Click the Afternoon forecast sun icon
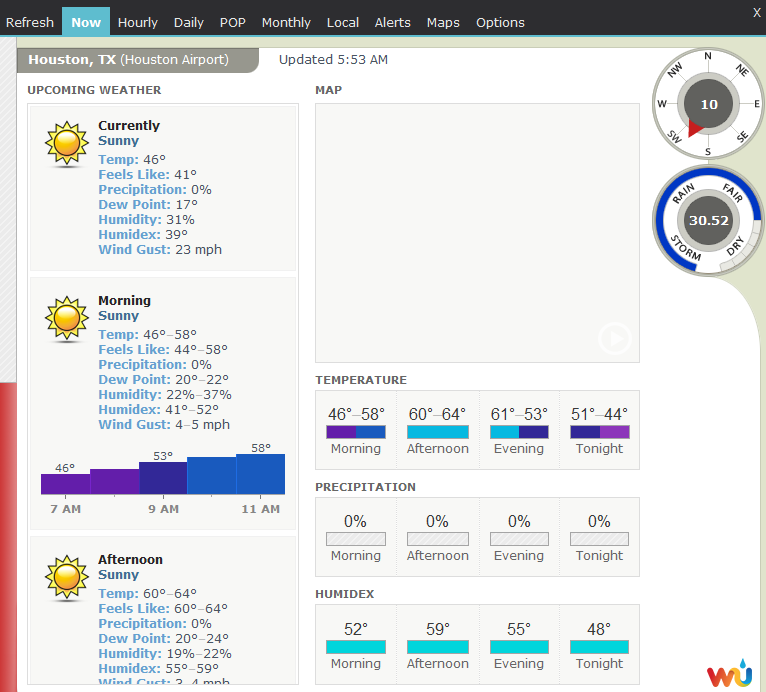Screen dimensions: 766x692 67,577
